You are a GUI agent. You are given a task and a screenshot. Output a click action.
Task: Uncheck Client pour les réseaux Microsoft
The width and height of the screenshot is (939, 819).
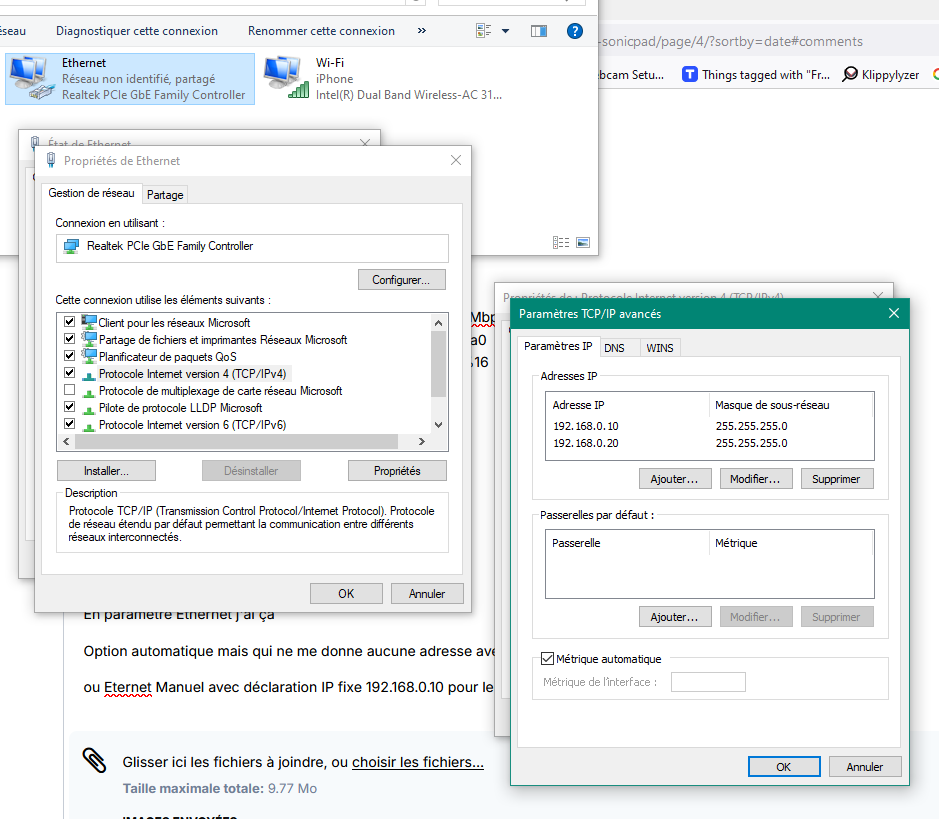click(x=69, y=322)
